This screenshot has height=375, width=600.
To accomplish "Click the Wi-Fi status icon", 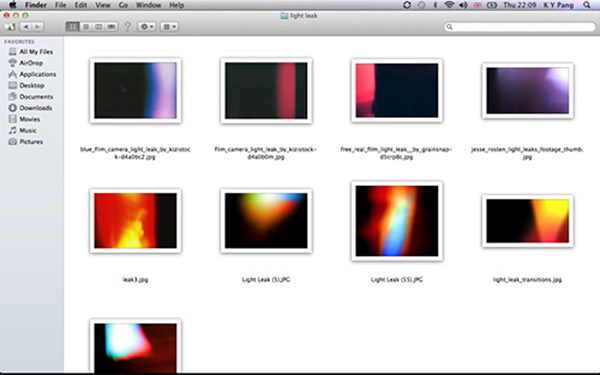I will (x=449, y=5).
